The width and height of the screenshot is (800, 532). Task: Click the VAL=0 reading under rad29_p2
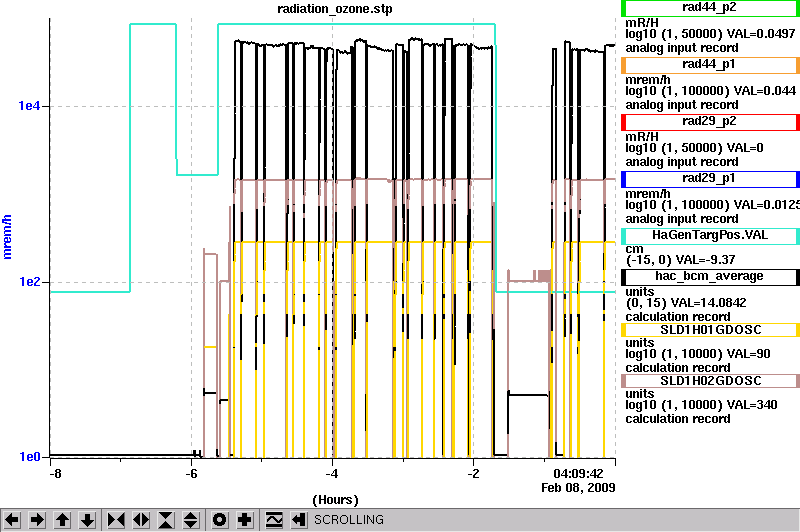click(745, 148)
